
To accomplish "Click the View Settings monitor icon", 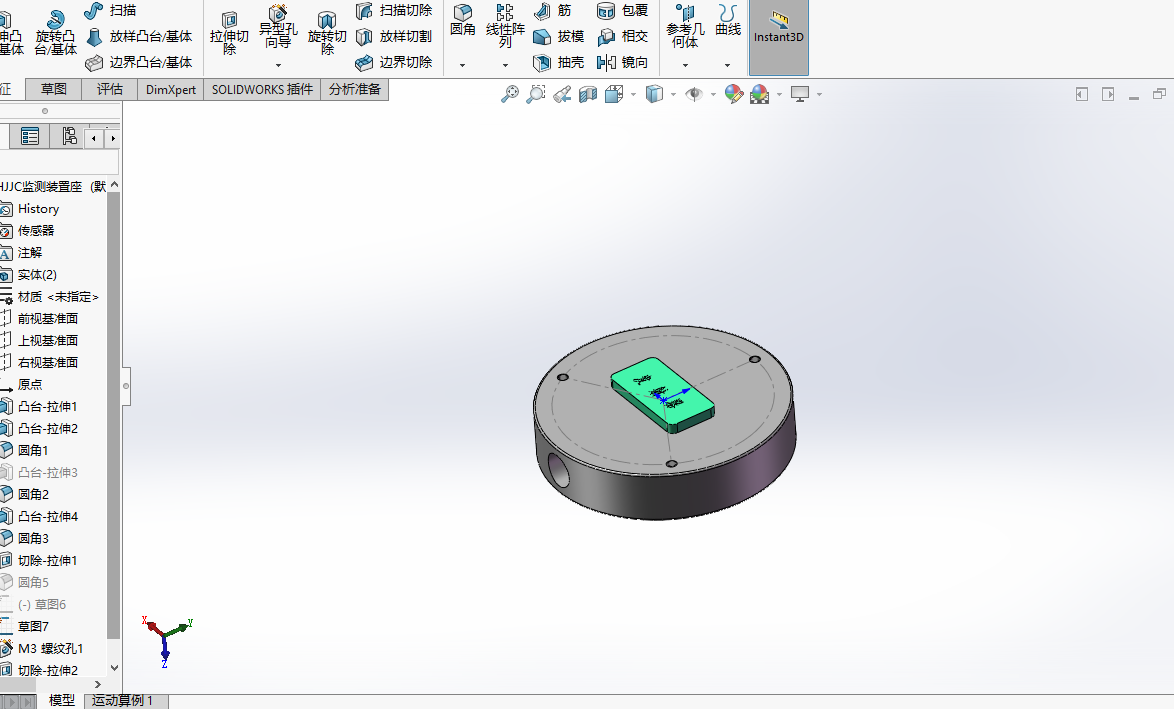I will 800,94.
